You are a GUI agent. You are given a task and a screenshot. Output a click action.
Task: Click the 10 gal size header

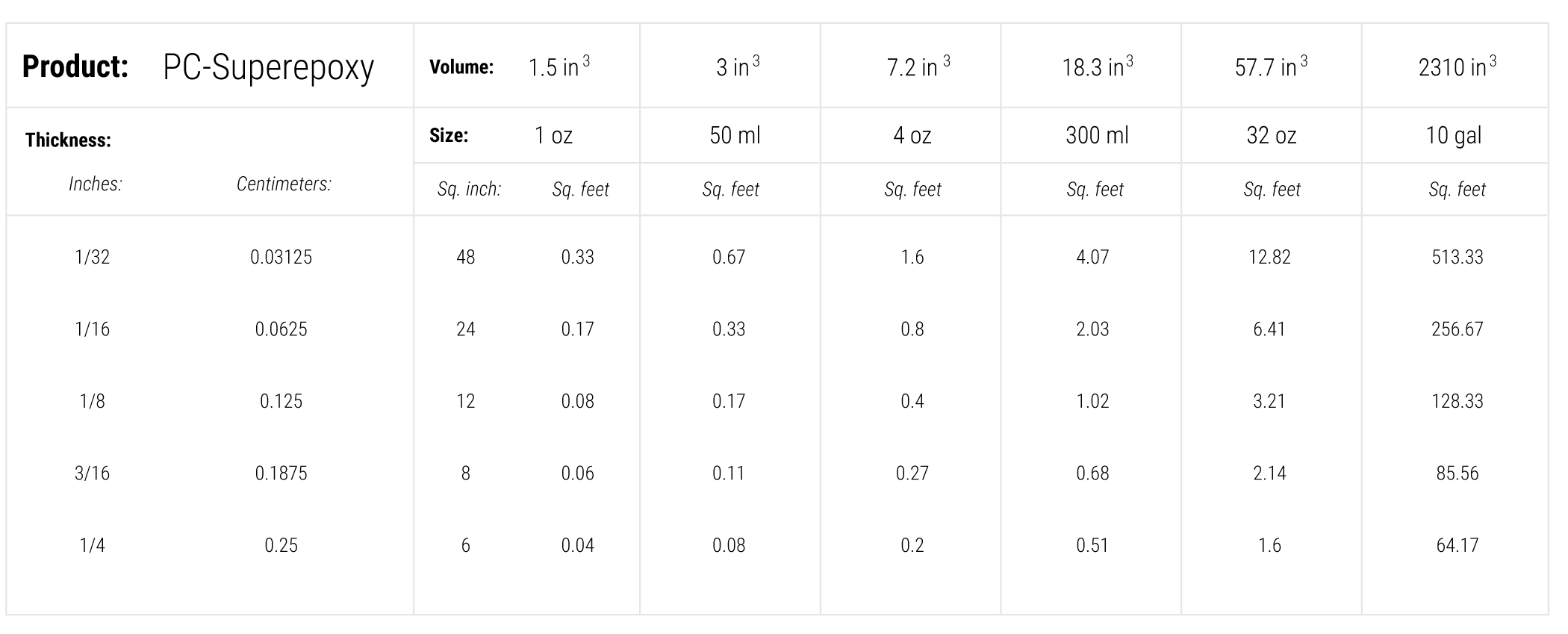(1453, 135)
